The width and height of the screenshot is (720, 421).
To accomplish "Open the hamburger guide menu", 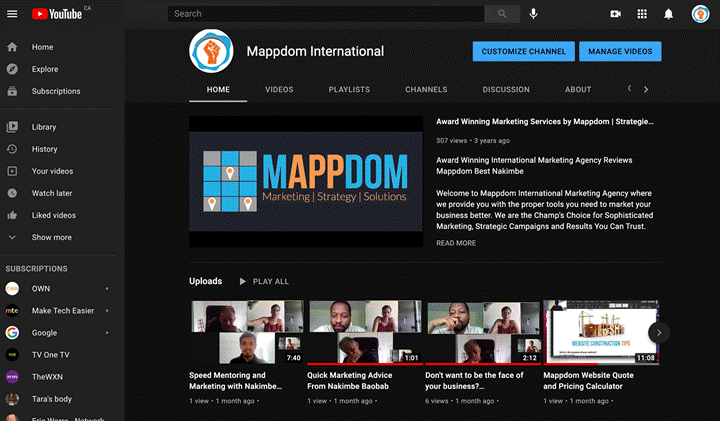I will coord(12,14).
